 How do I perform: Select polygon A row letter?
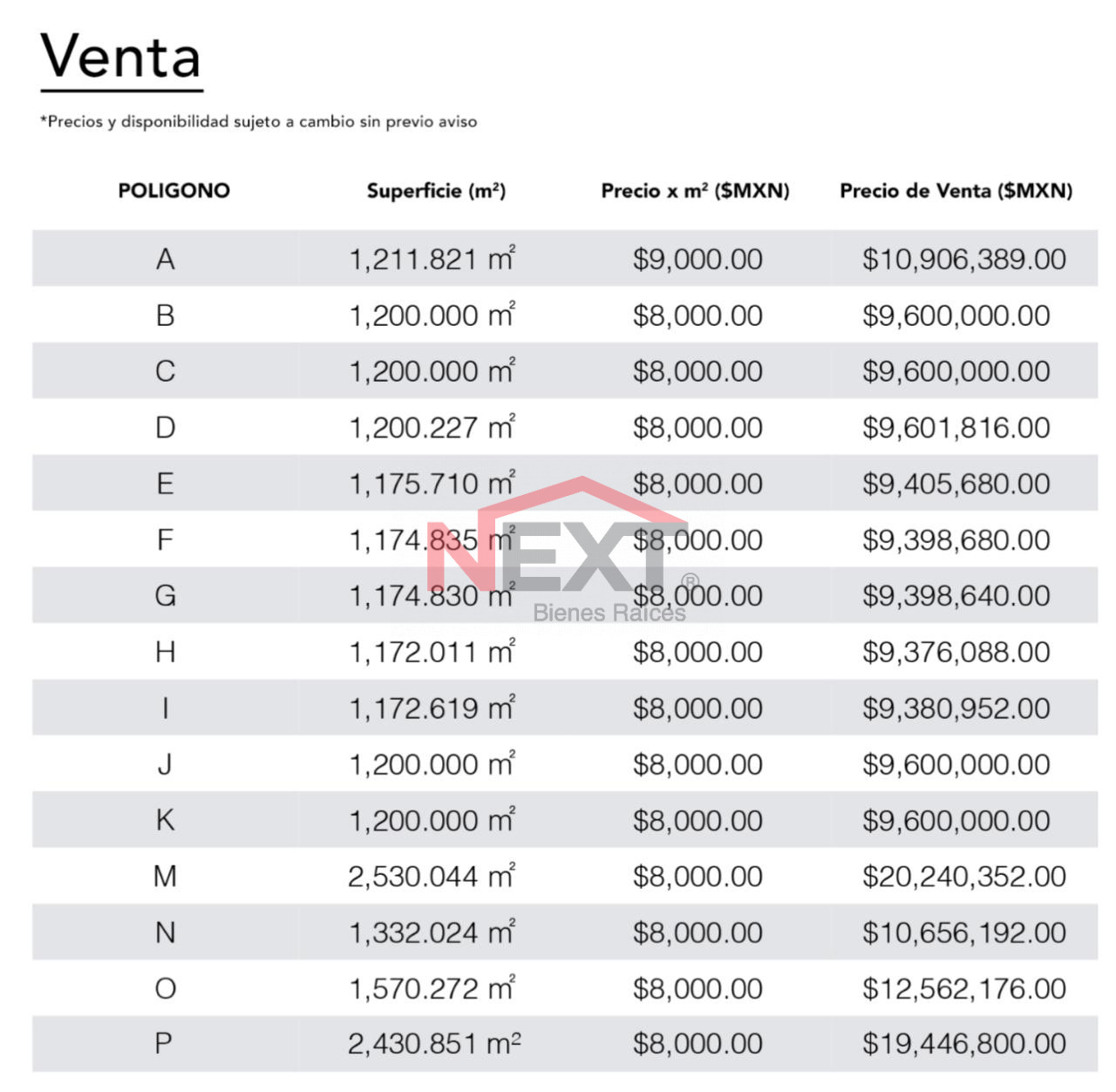pos(165,260)
